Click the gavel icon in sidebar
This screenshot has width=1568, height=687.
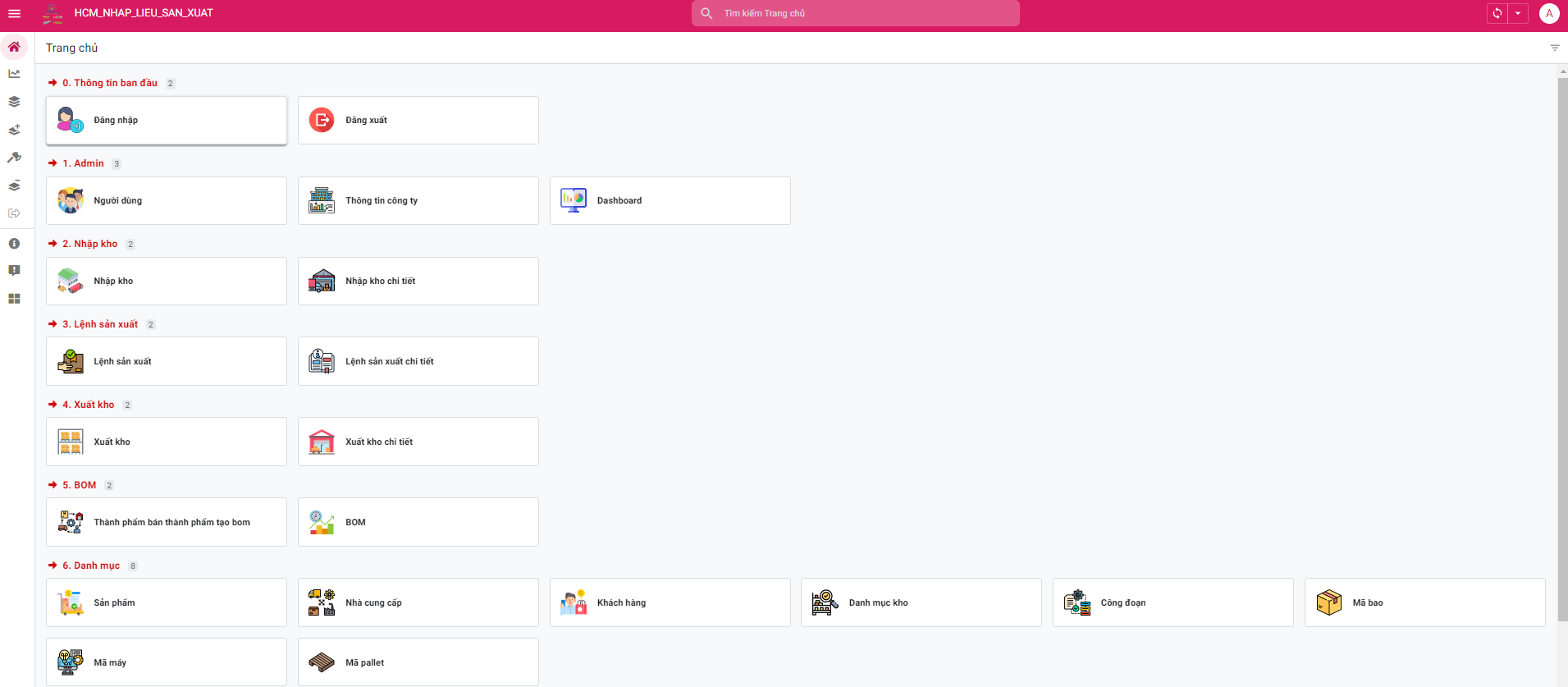(x=14, y=158)
